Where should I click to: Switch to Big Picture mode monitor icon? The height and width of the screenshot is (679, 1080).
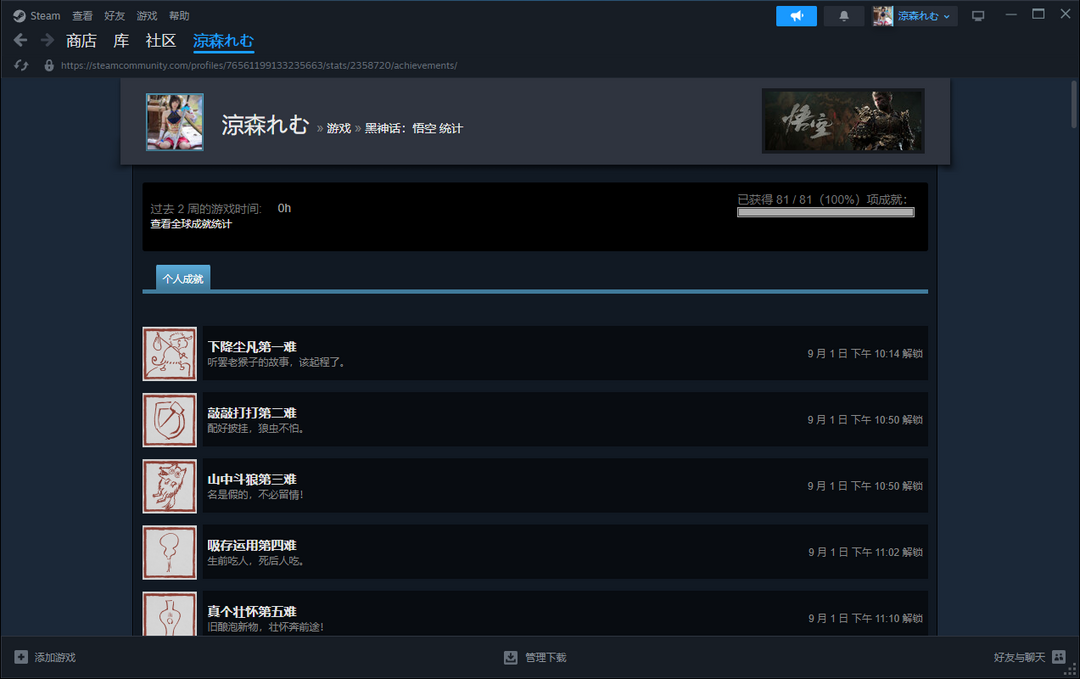click(978, 16)
